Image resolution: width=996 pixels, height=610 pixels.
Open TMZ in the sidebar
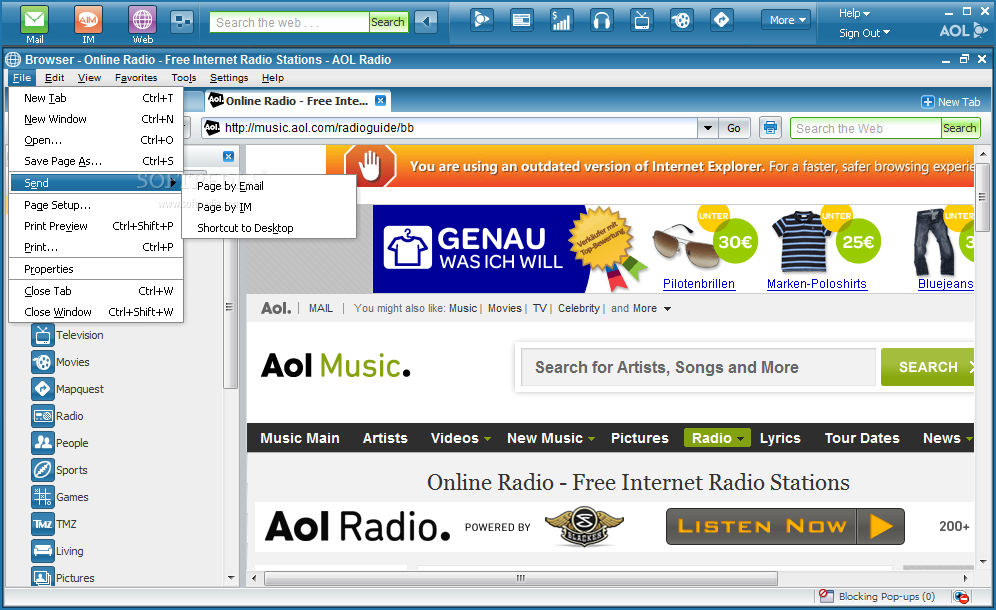point(54,524)
